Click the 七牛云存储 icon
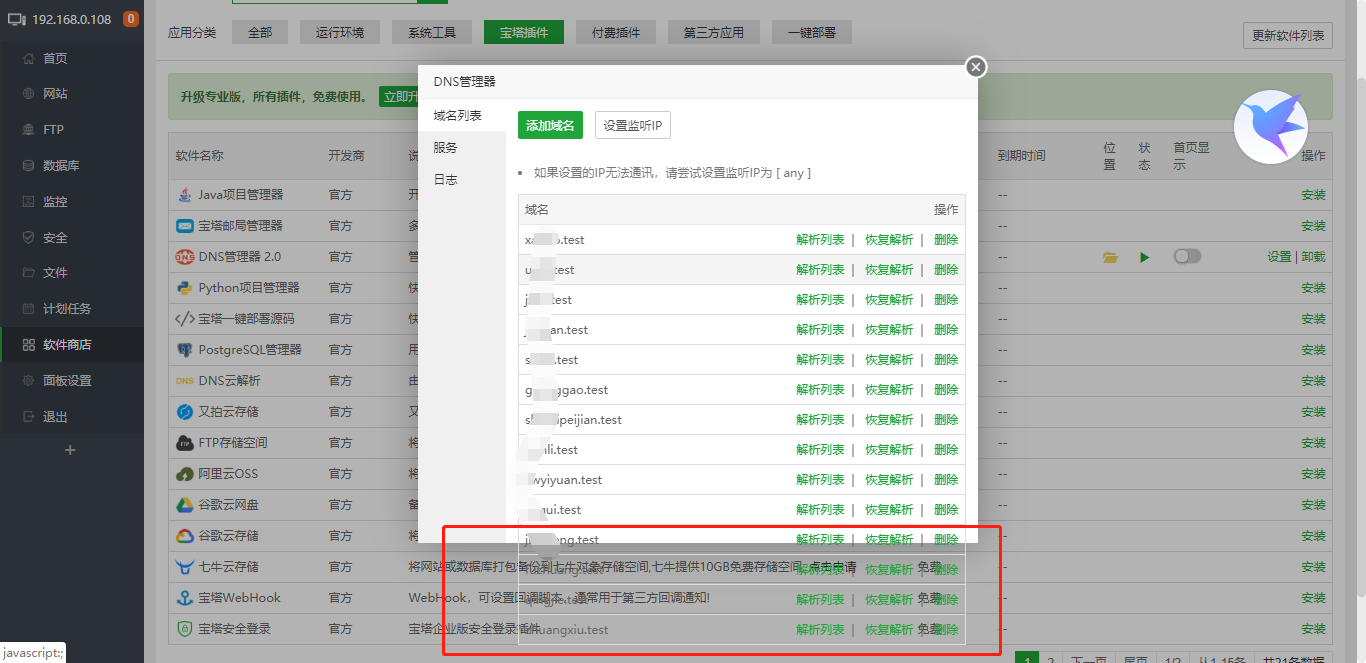Screen dimensions: 1366x663 pos(184,567)
